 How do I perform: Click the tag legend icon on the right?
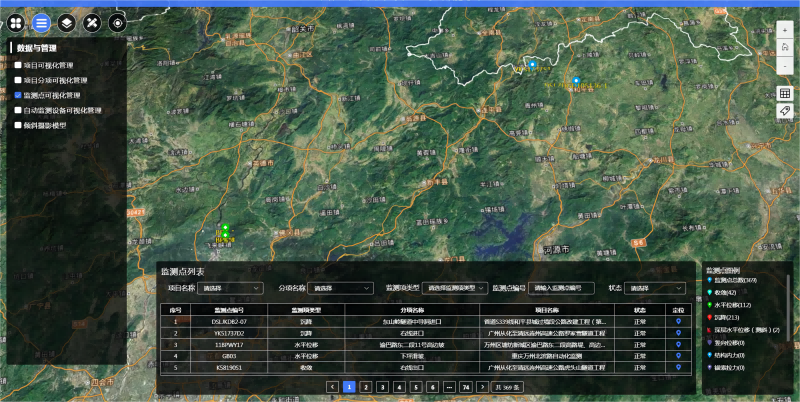point(785,111)
